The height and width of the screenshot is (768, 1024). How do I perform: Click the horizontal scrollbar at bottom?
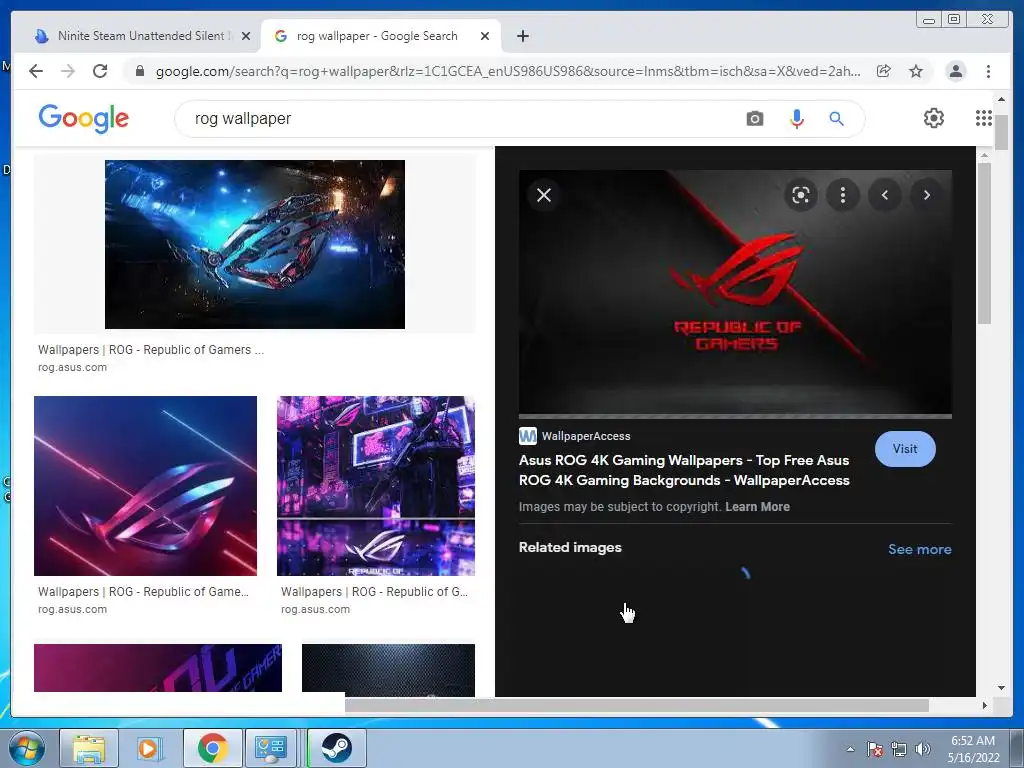[x=637, y=705]
